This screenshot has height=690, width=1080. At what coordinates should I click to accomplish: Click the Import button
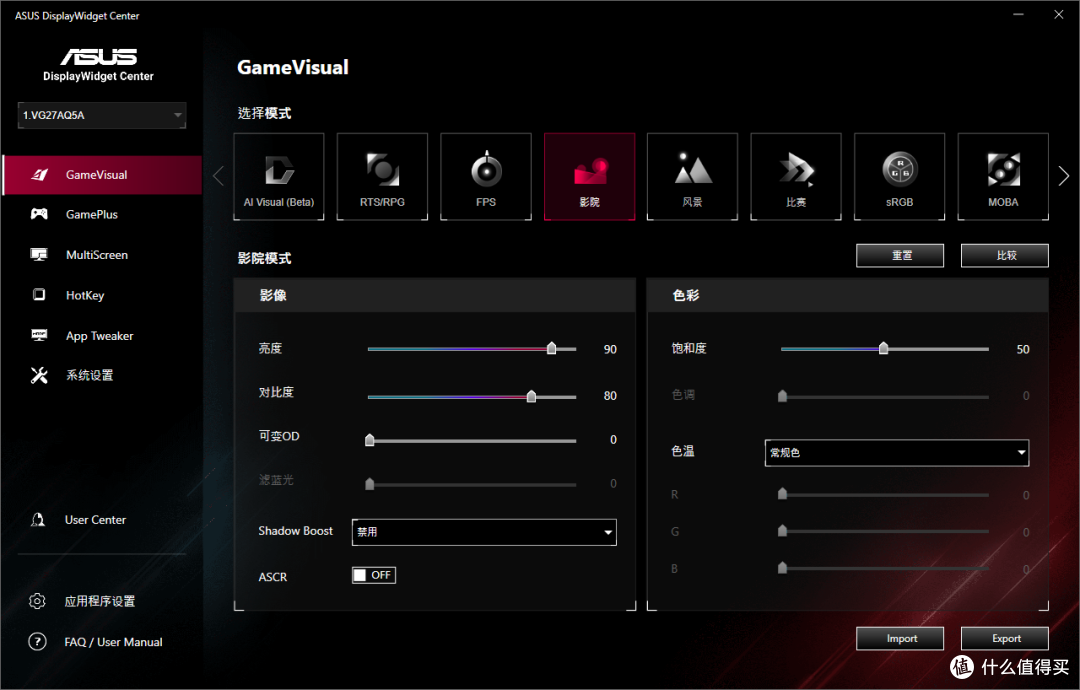(900, 638)
